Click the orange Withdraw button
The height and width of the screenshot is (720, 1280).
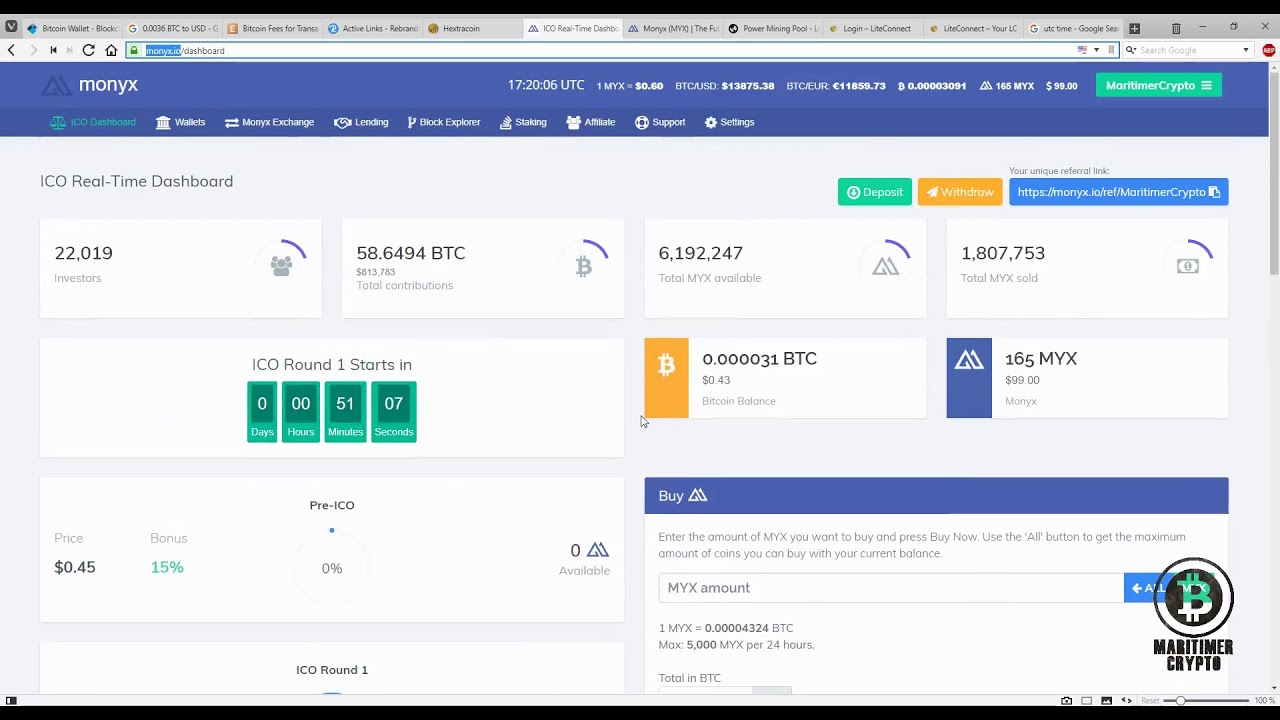pyautogui.click(x=960, y=192)
